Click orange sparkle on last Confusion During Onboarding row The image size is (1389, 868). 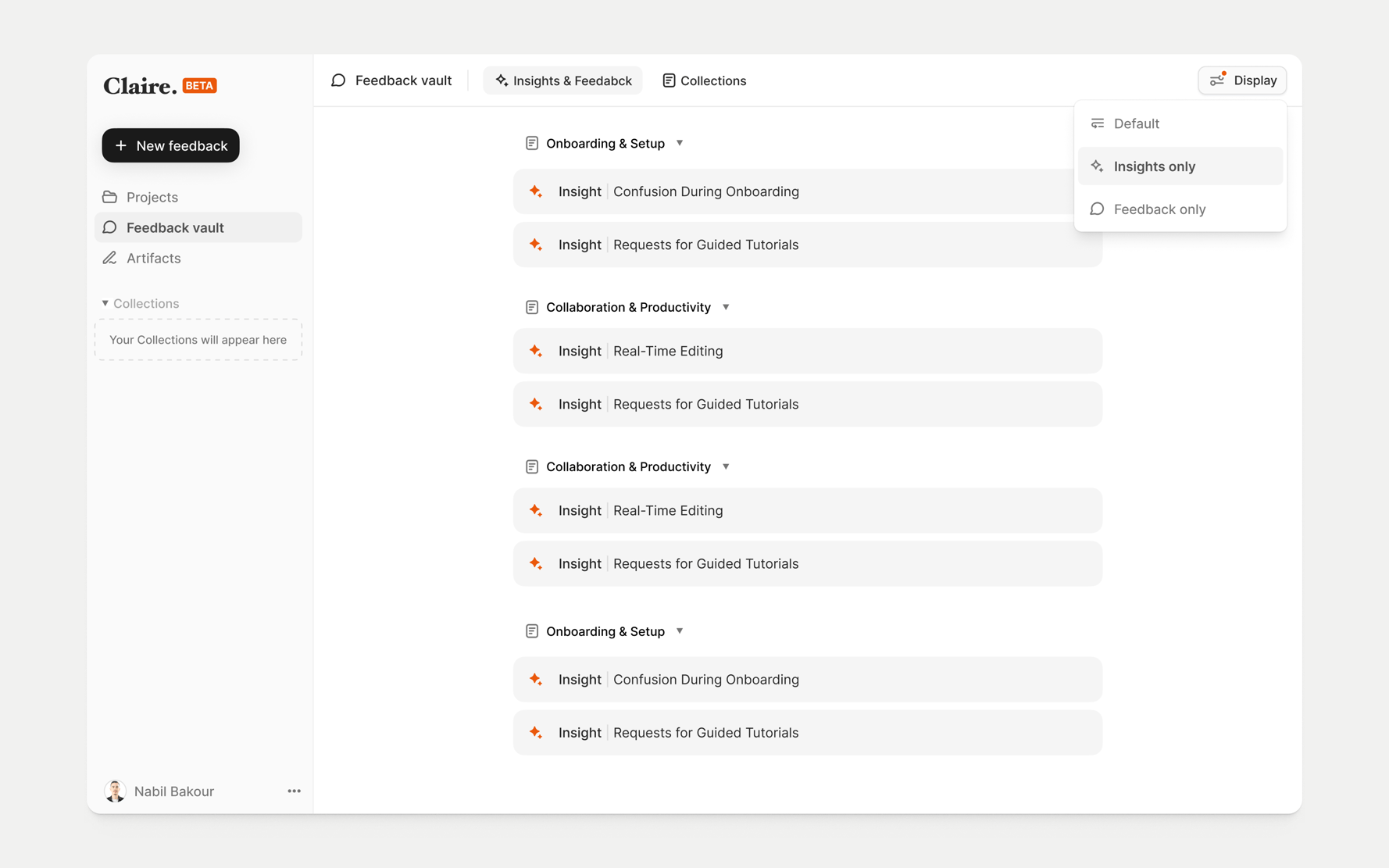pyautogui.click(x=536, y=679)
